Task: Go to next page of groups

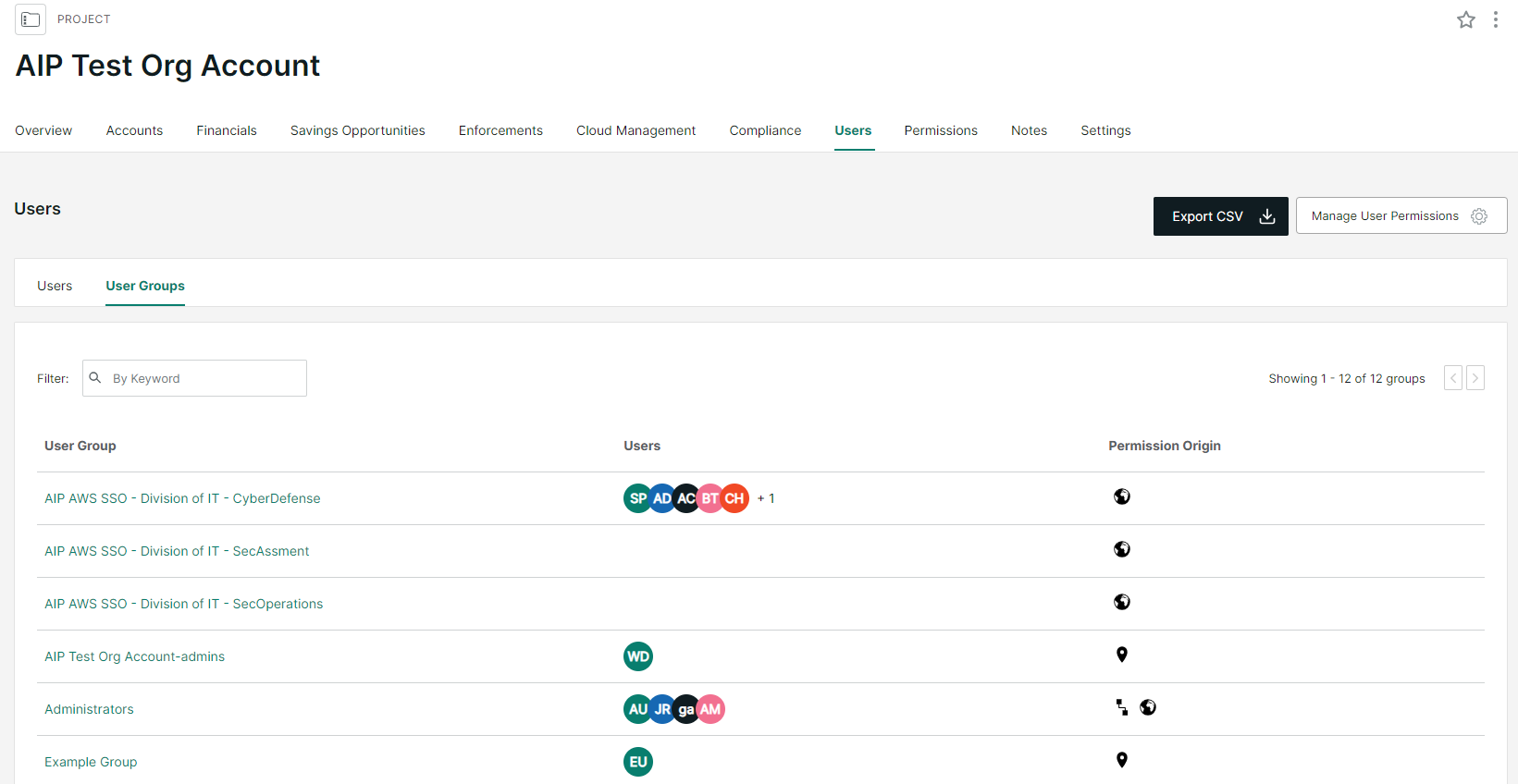Action: (x=1475, y=378)
